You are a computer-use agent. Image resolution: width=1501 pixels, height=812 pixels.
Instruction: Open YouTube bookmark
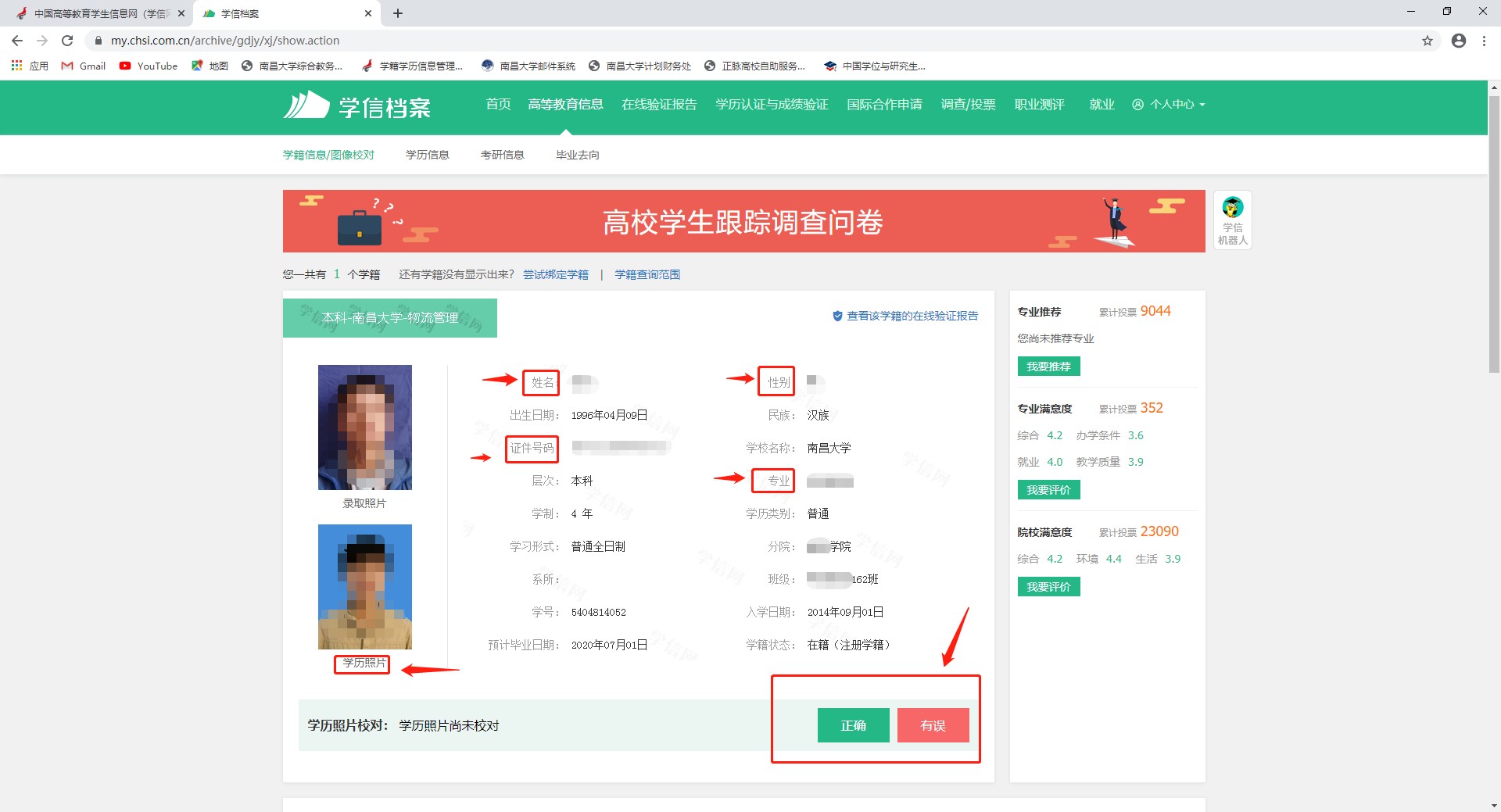(149, 66)
